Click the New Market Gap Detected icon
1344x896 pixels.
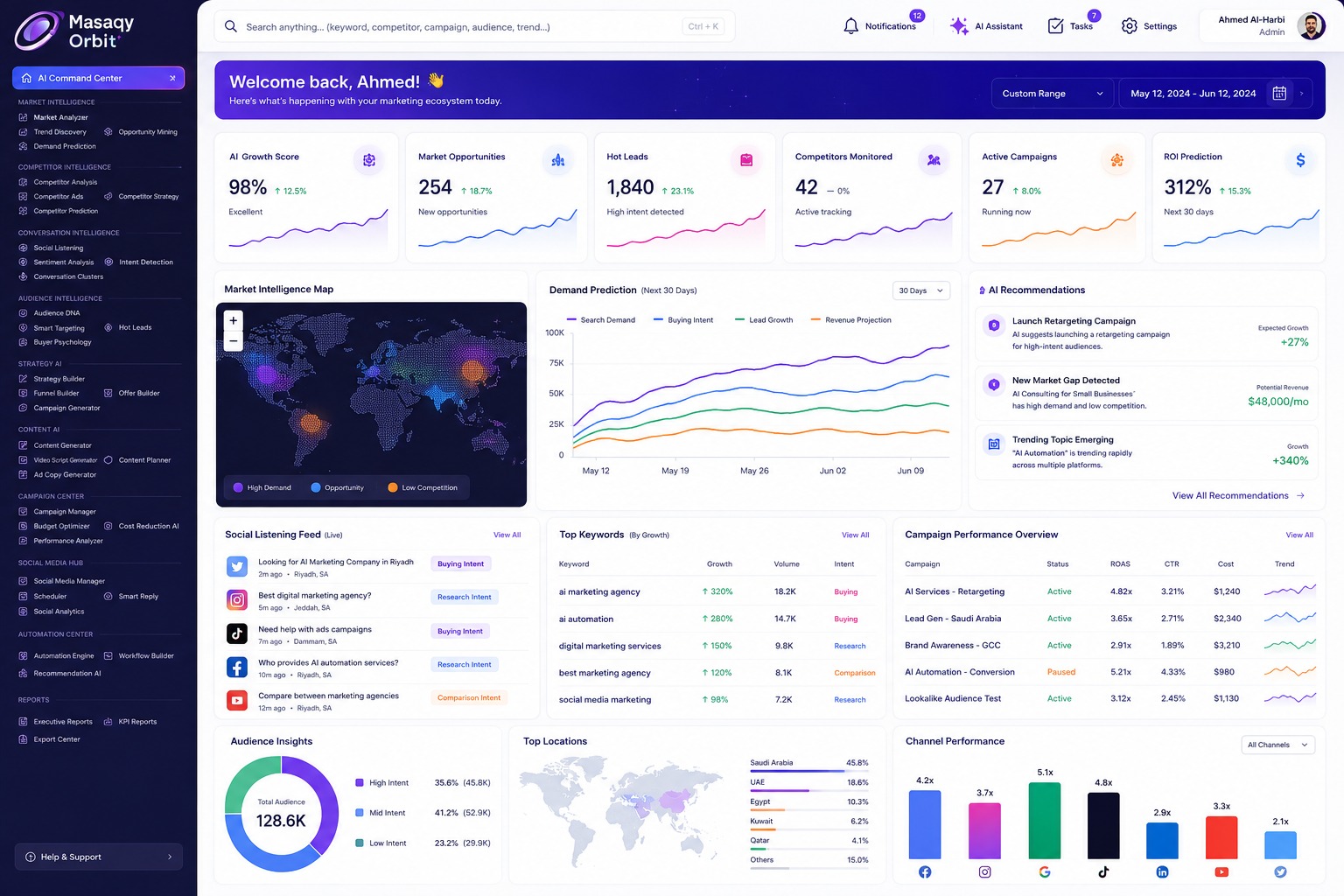994,384
